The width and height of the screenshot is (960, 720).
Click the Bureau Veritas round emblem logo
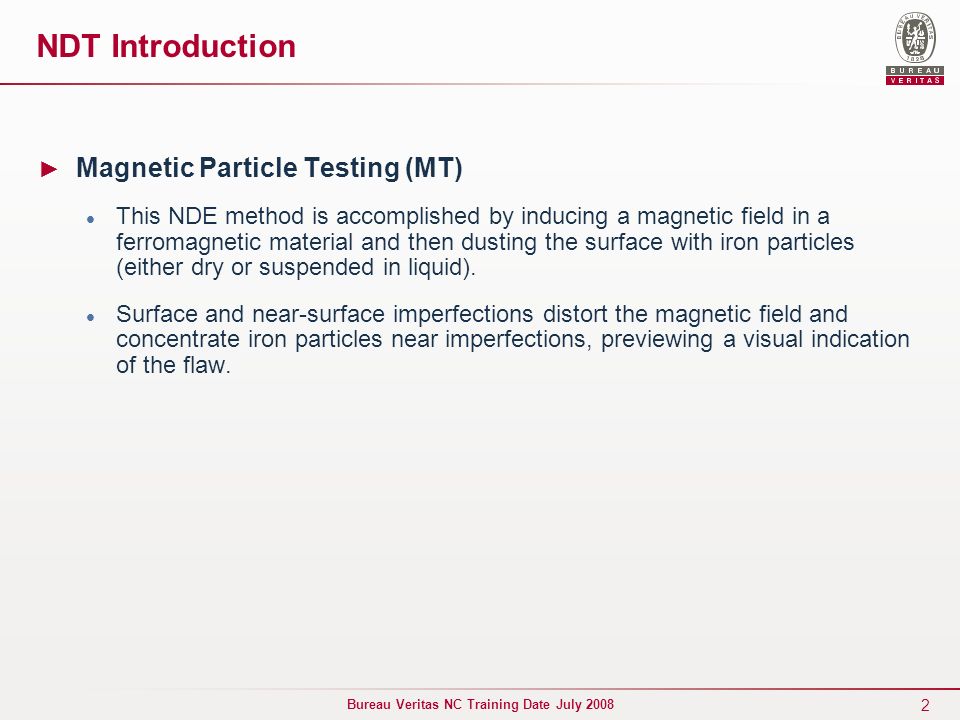(x=915, y=37)
